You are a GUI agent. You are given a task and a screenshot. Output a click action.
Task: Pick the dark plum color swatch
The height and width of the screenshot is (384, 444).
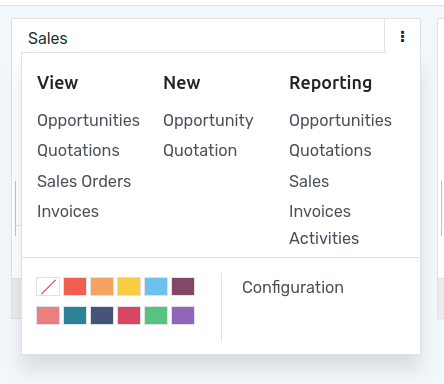coord(183,287)
